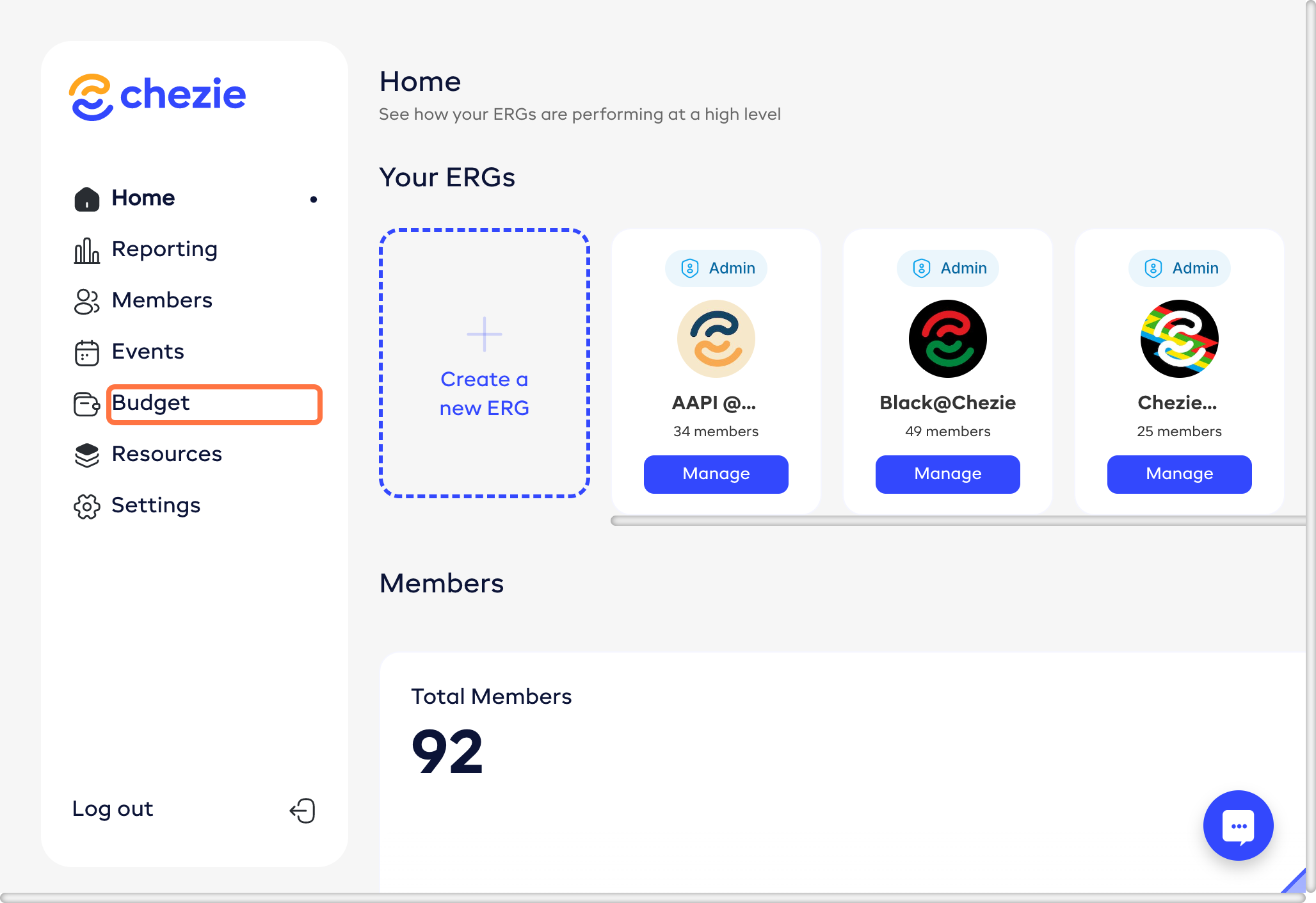Manage the AAPI ERG

(x=716, y=474)
